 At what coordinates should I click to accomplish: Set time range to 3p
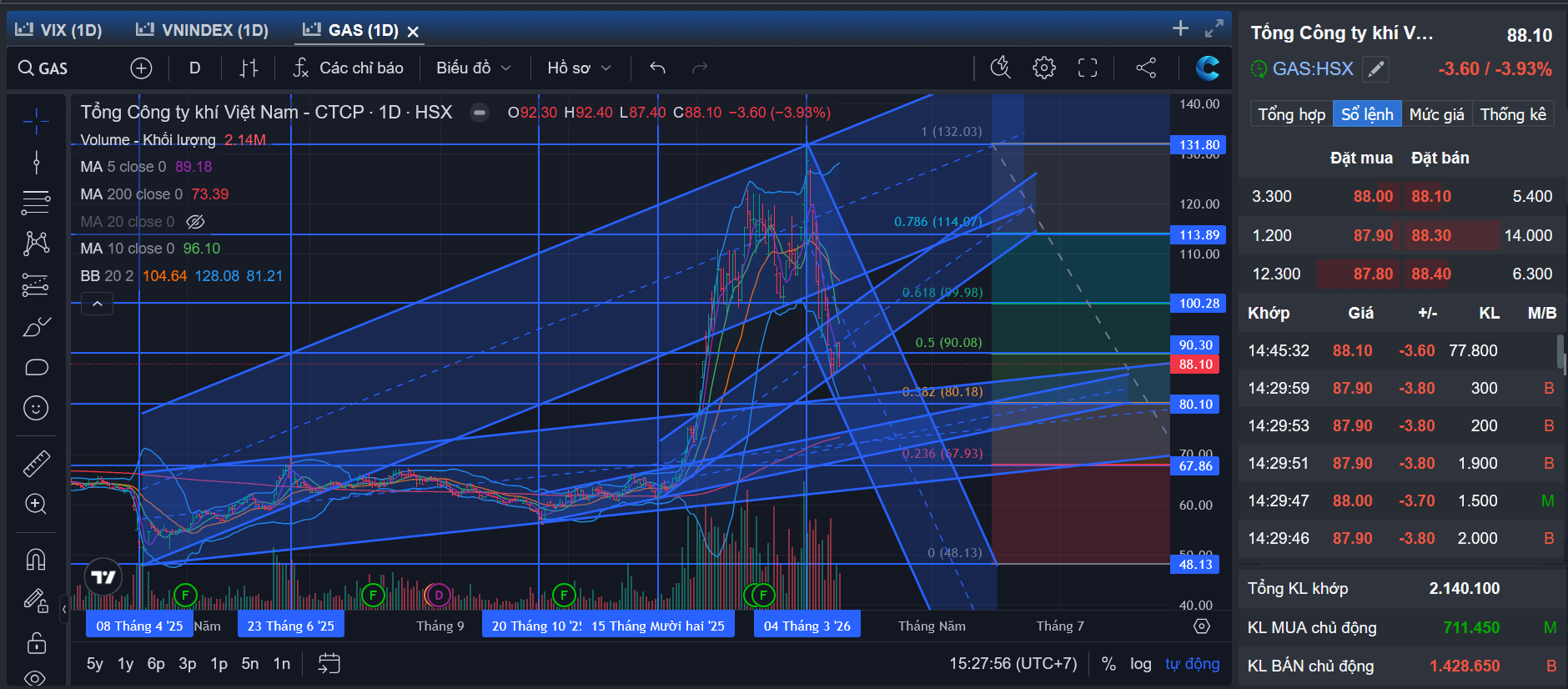pos(188,664)
